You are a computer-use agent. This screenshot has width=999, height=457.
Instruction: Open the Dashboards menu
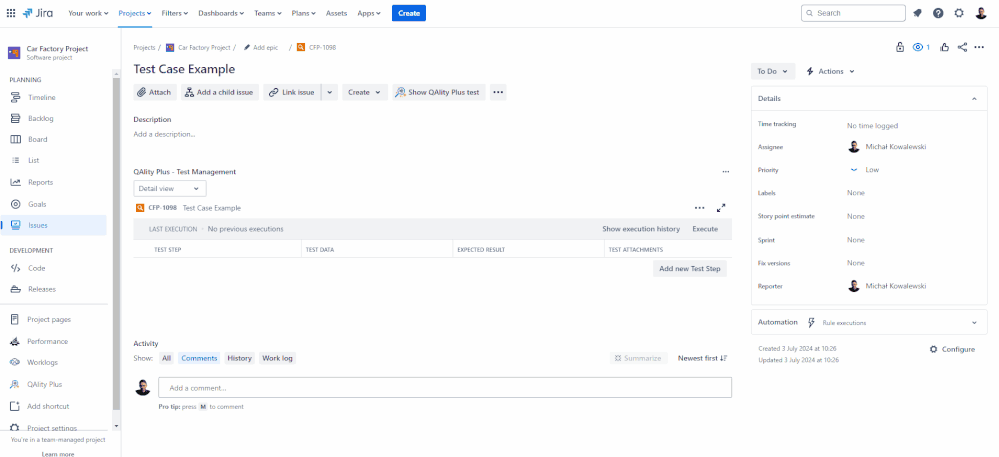(x=222, y=13)
